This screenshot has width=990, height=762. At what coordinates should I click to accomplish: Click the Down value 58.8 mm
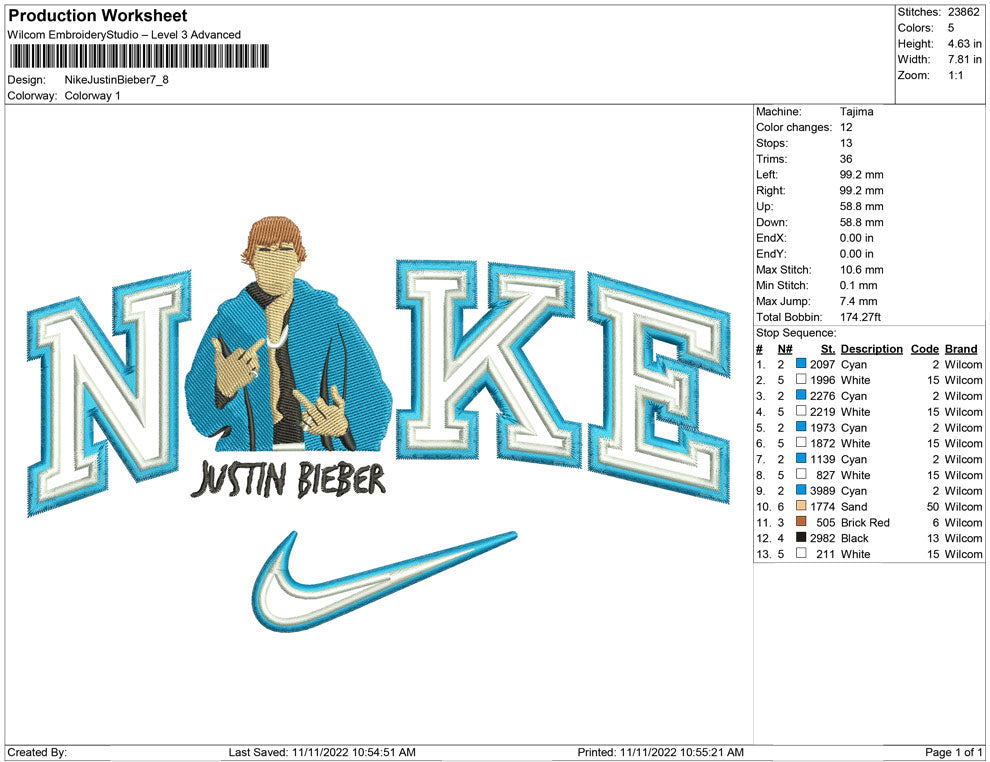pyautogui.click(x=862, y=222)
